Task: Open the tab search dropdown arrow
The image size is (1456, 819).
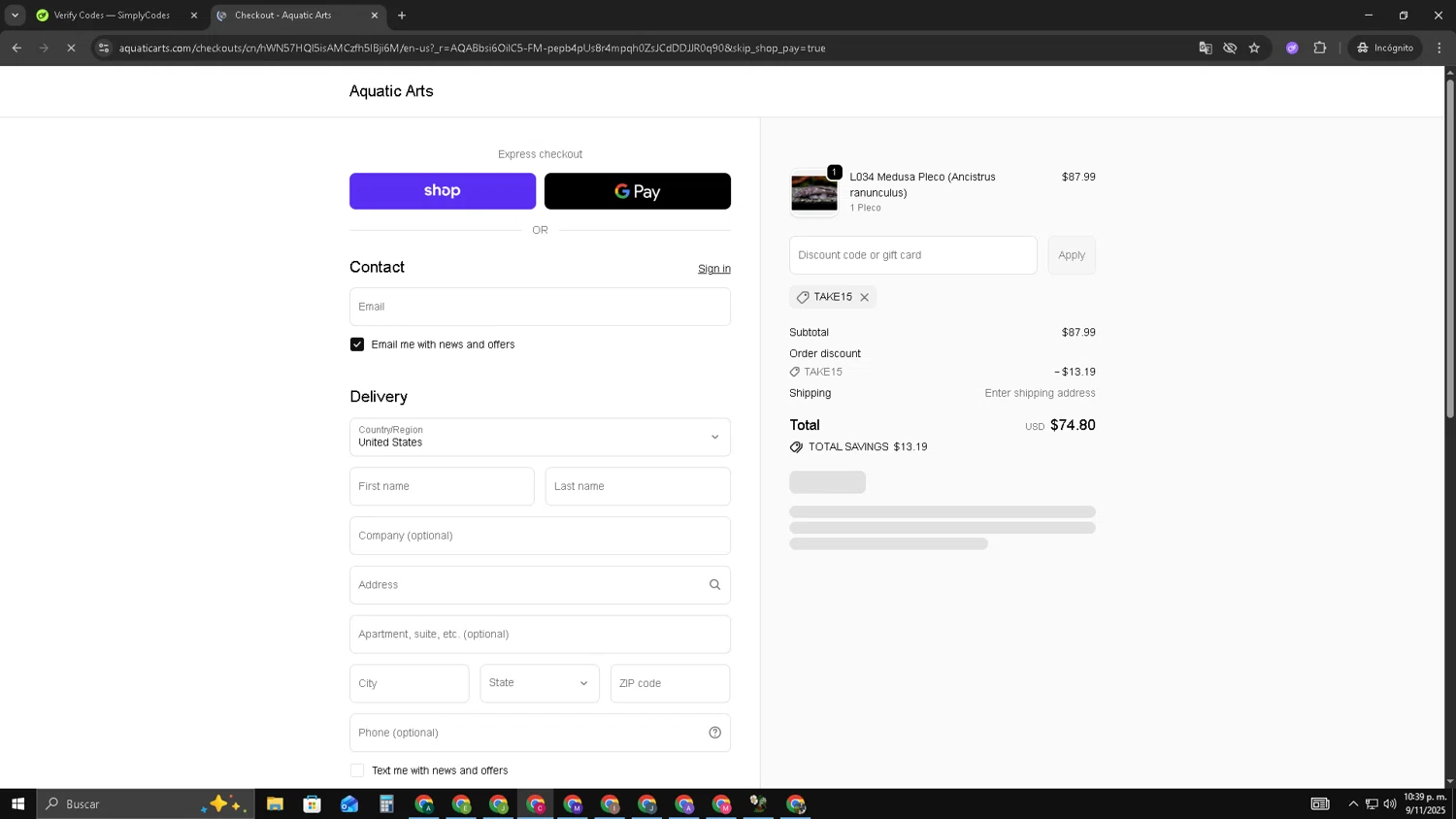Action: (x=15, y=16)
